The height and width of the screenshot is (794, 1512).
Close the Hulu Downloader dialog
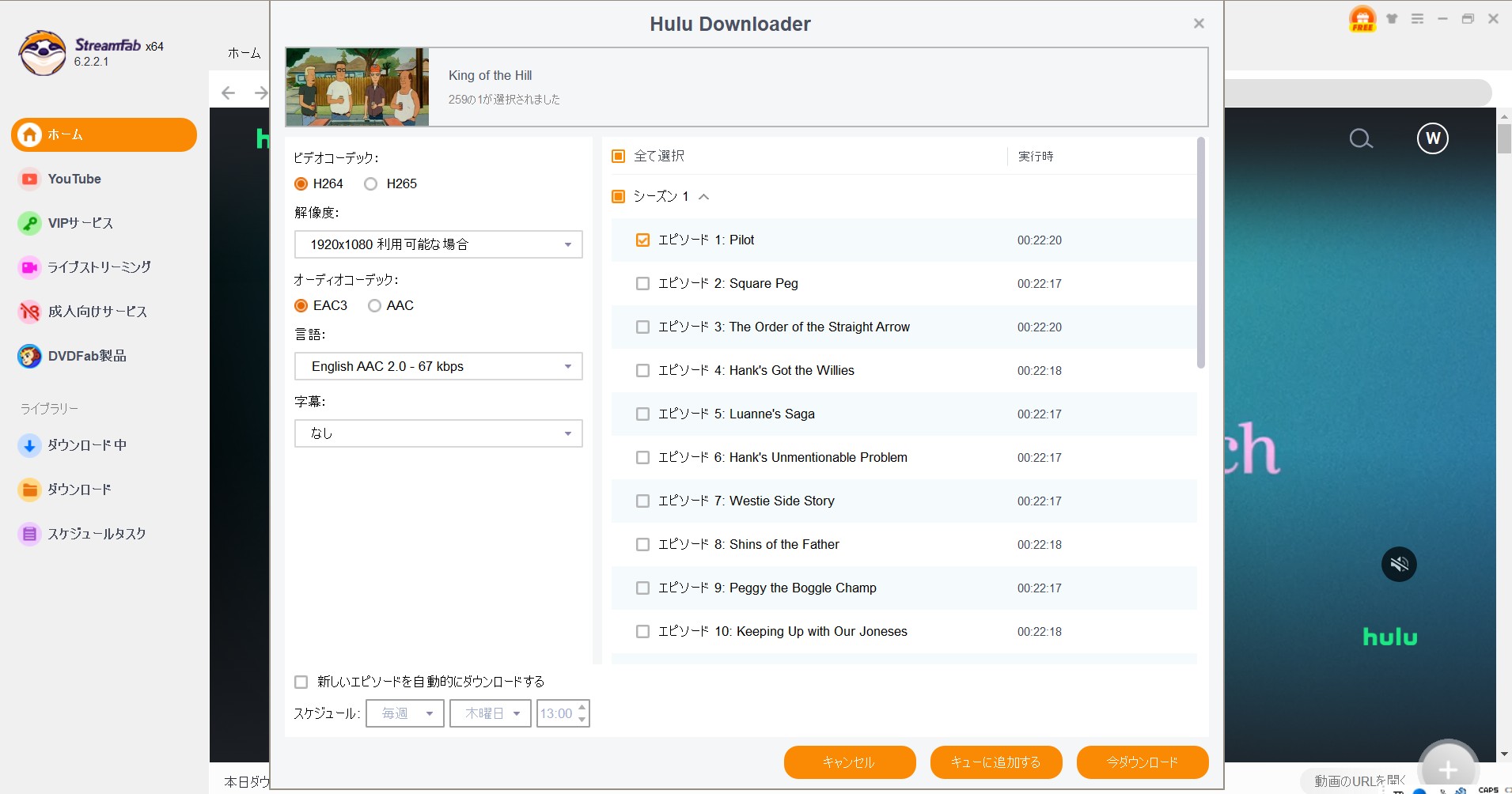(1199, 24)
